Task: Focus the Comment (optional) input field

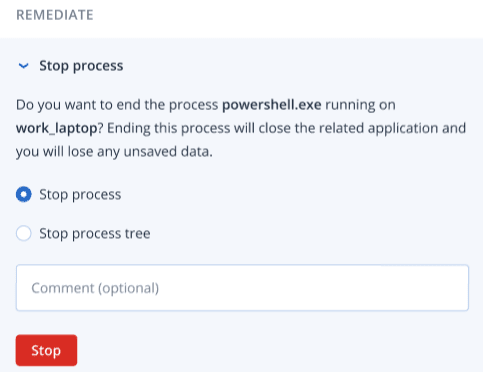Action: [x=242, y=288]
